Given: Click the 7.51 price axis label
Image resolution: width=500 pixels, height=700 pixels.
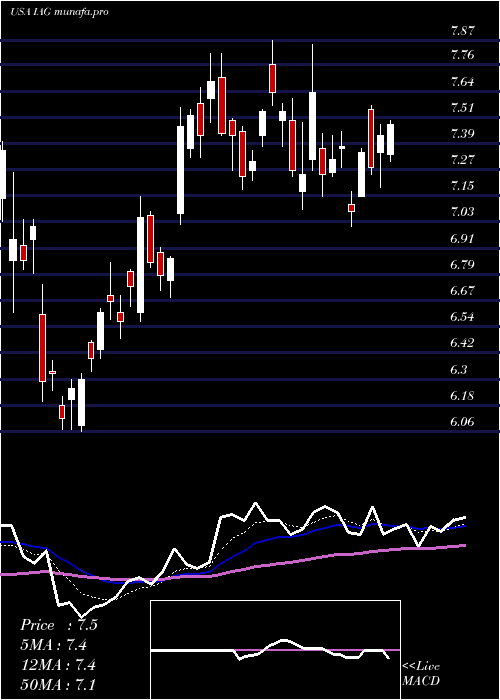Looking at the screenshot, I should pos(463,108).
